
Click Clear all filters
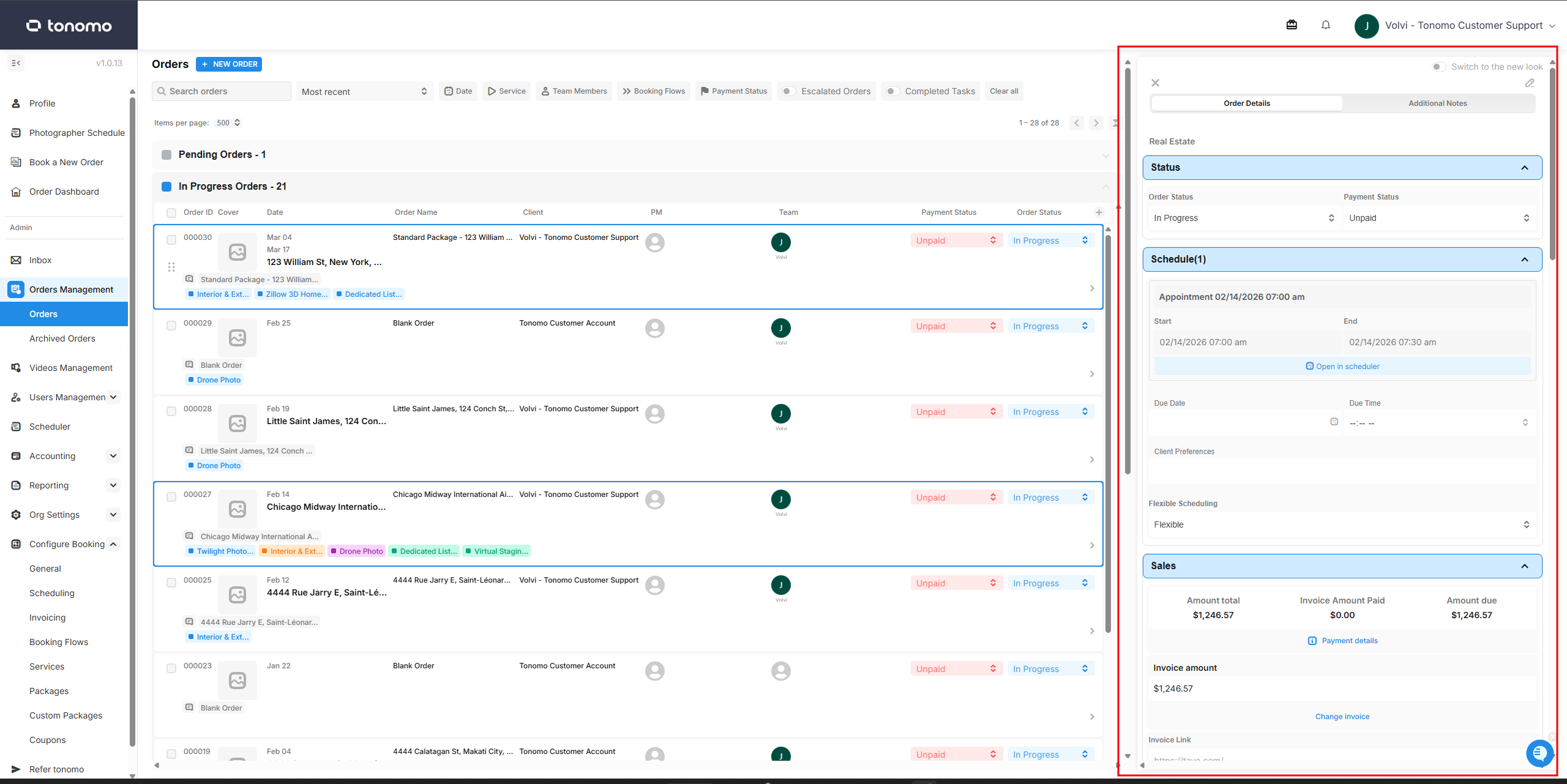point(1004,91)
